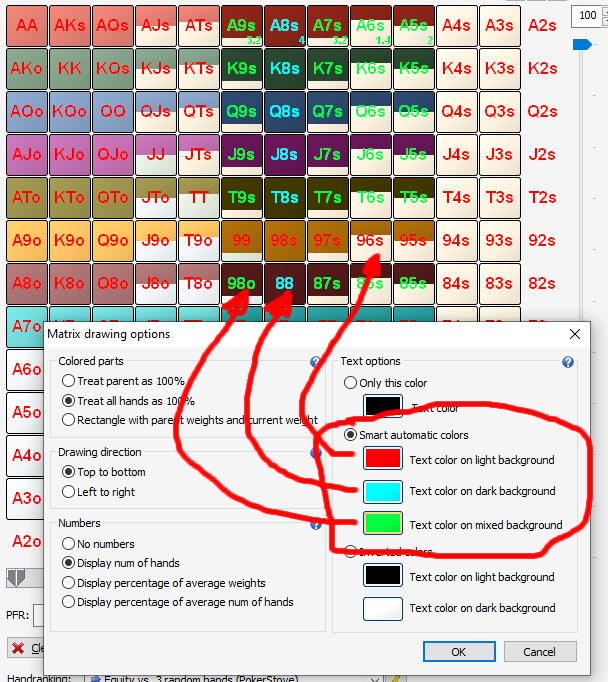Set drawing direction Left to right
This screenshot has width=608, height=682.
[x=99, y=492]
